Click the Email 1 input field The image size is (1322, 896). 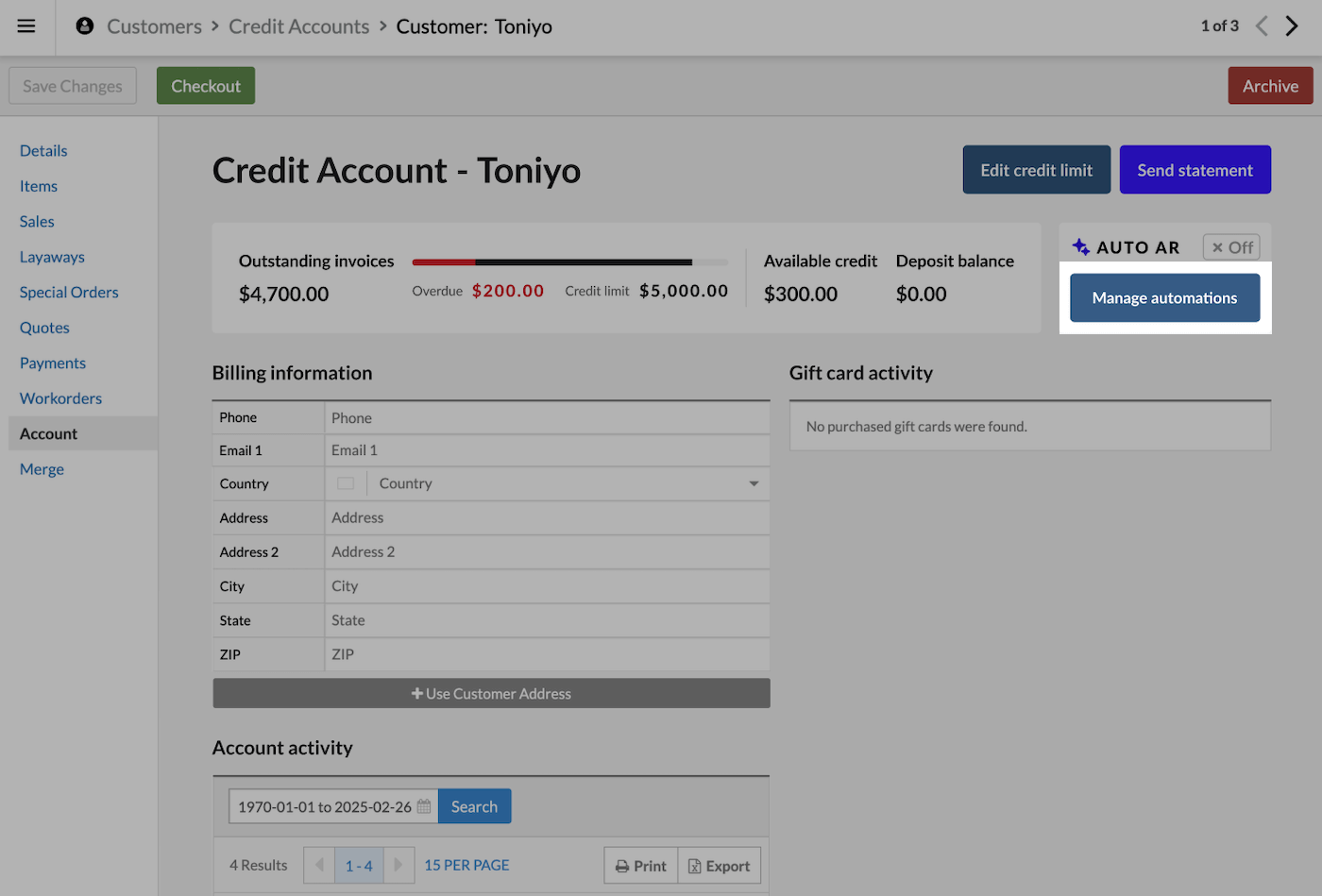(x=547, y=450)
